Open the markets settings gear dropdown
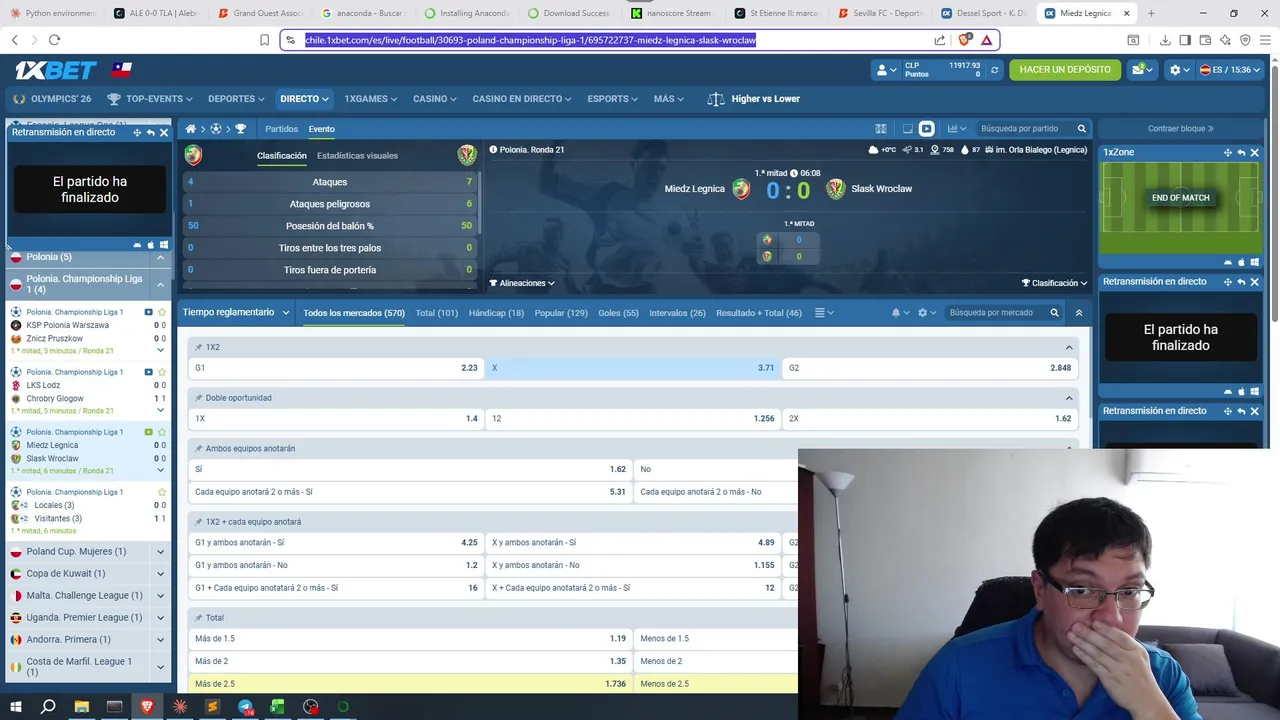The height and width of the screenshot is (720, 1280). (x=926, y=313)
